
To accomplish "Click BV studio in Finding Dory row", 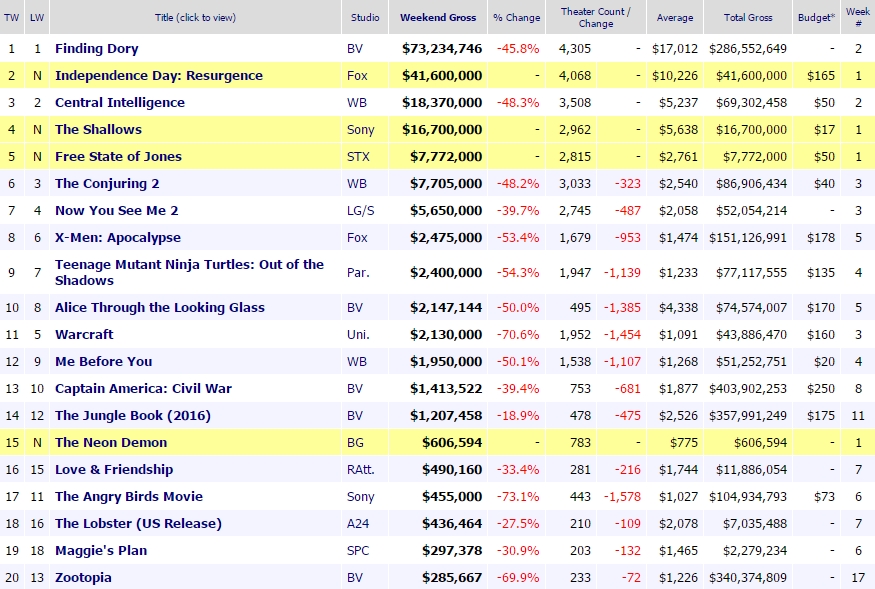I will pos(355,49).
